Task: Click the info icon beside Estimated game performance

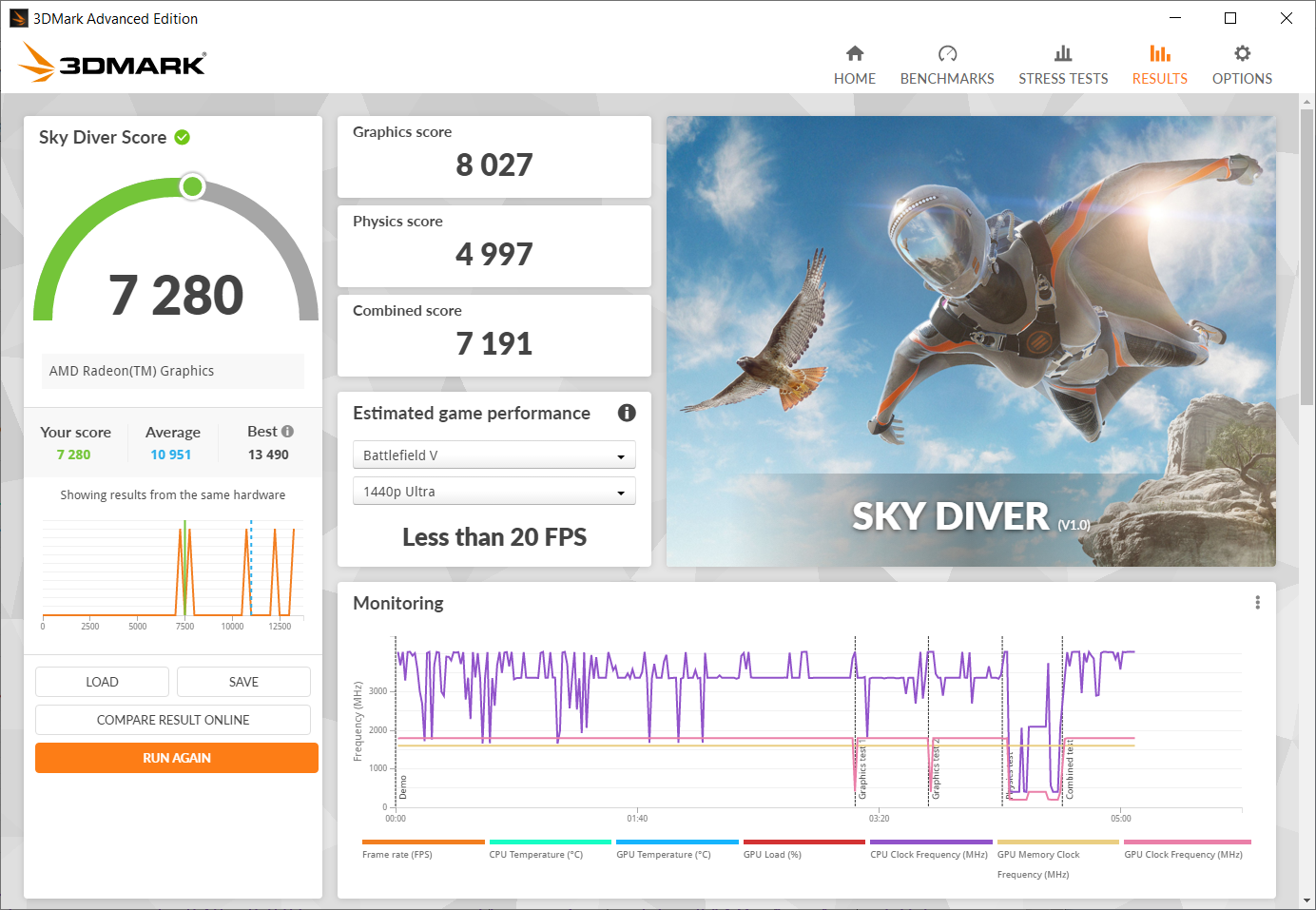Action: pyautogui.click(x=627, y=413)
